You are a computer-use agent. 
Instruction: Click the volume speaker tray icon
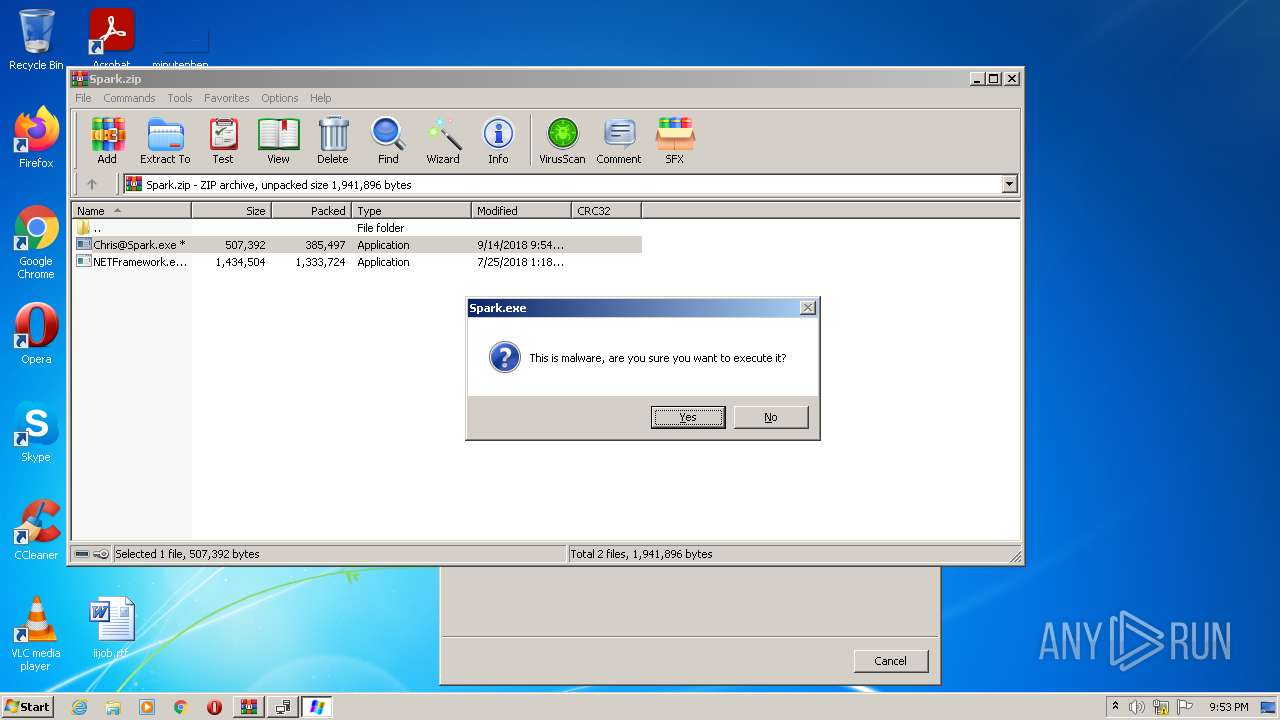click(1137, 707)
